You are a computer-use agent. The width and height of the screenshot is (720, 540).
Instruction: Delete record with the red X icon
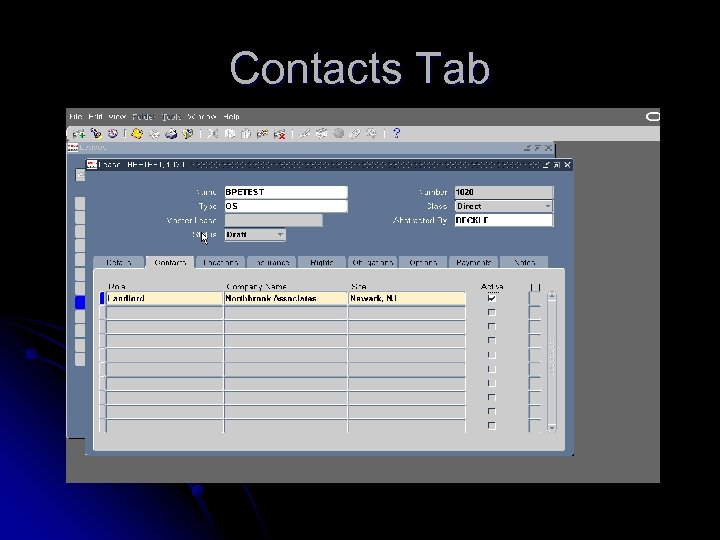[x=279, y=134]
